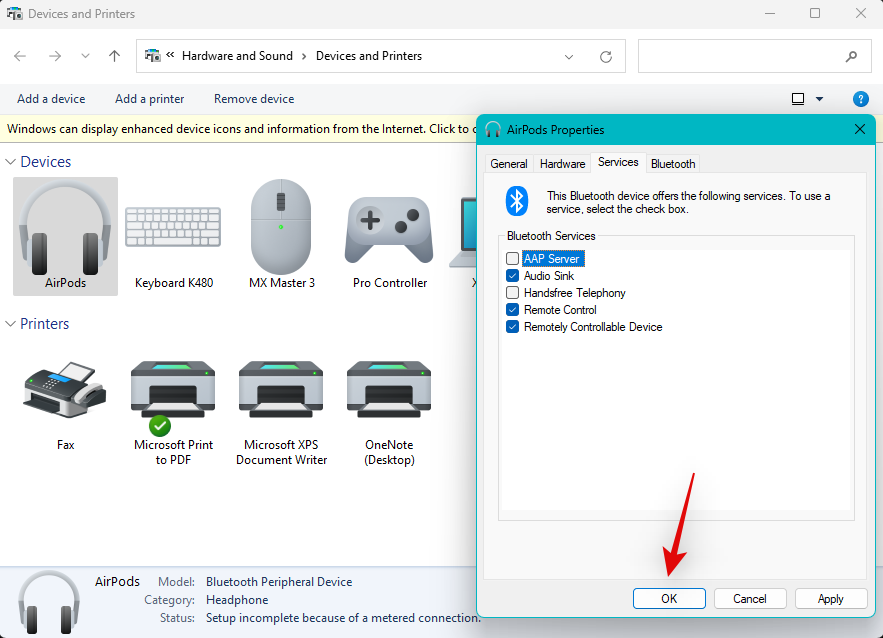The width and height of the screenshot is (883, 638).
Task: Click the change view layout icon
Action: coord(798,99)
